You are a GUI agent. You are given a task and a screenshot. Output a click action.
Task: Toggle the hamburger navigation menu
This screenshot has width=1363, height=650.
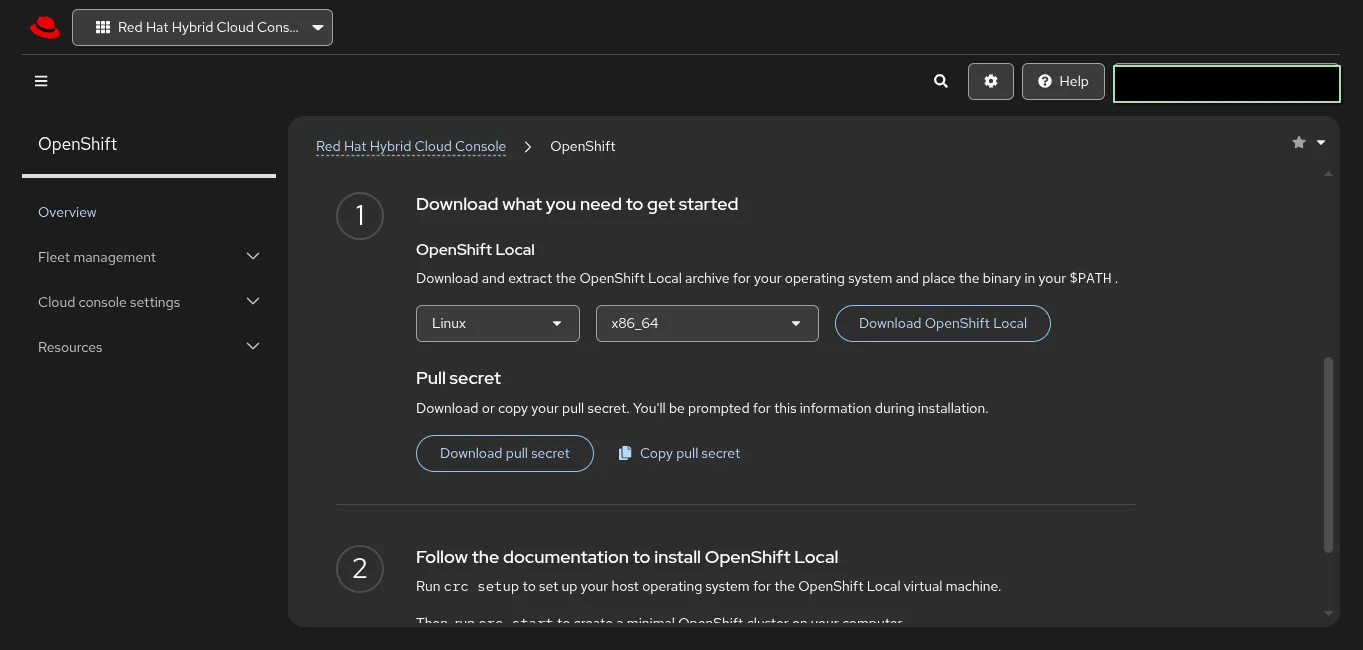pos(41,81)
